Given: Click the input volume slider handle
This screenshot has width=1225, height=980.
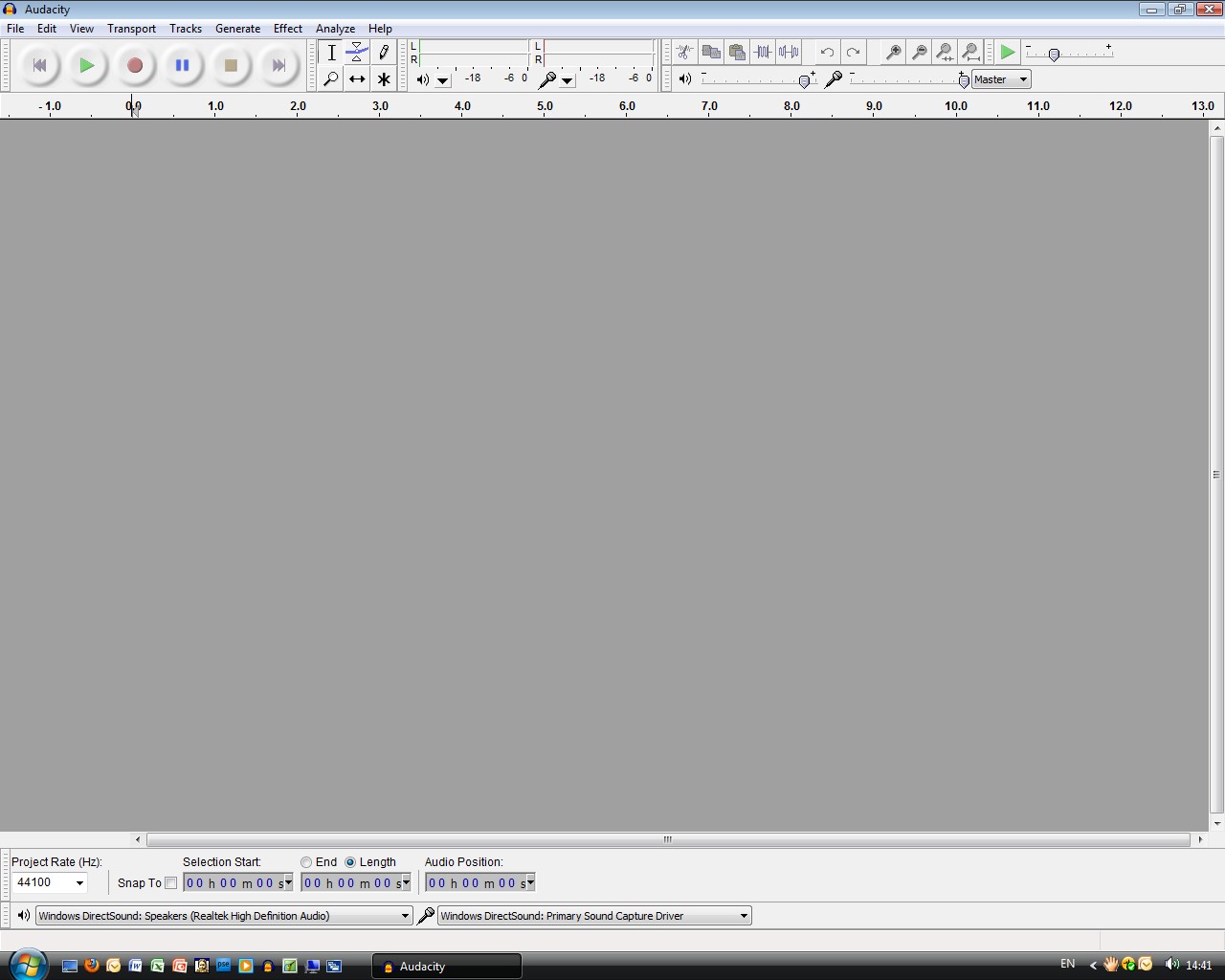Looking at the screenshot, I should click(964, 81).
